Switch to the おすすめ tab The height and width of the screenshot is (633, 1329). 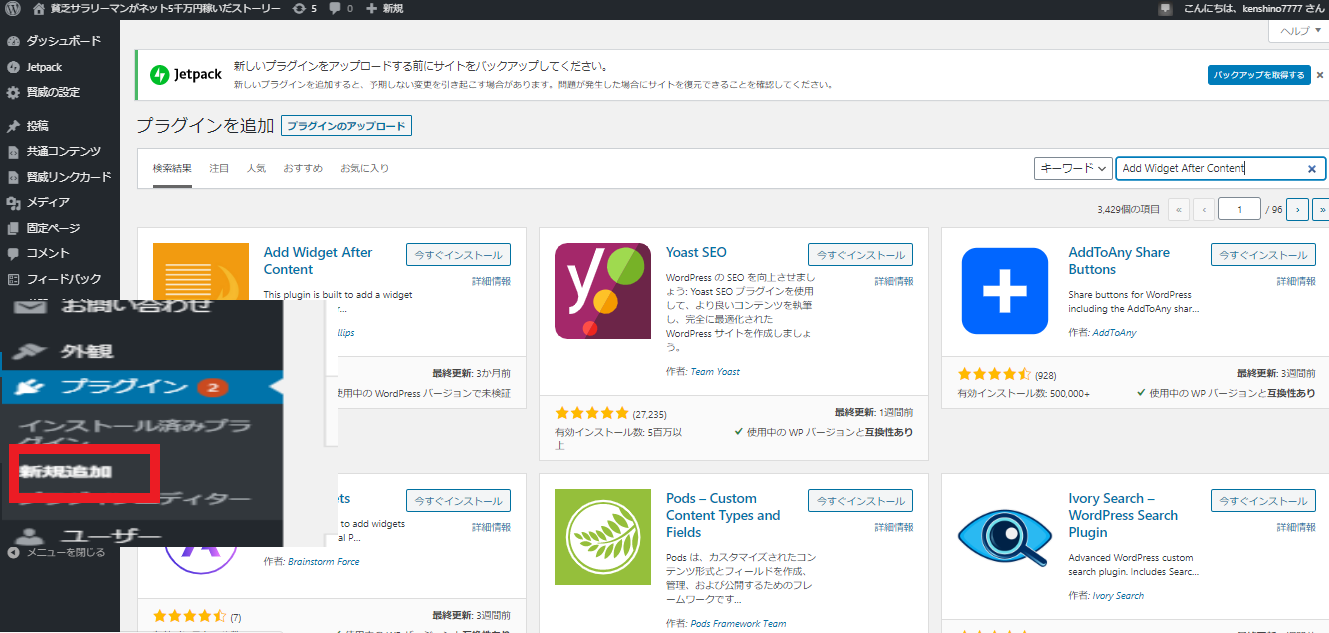coord(303,168)
